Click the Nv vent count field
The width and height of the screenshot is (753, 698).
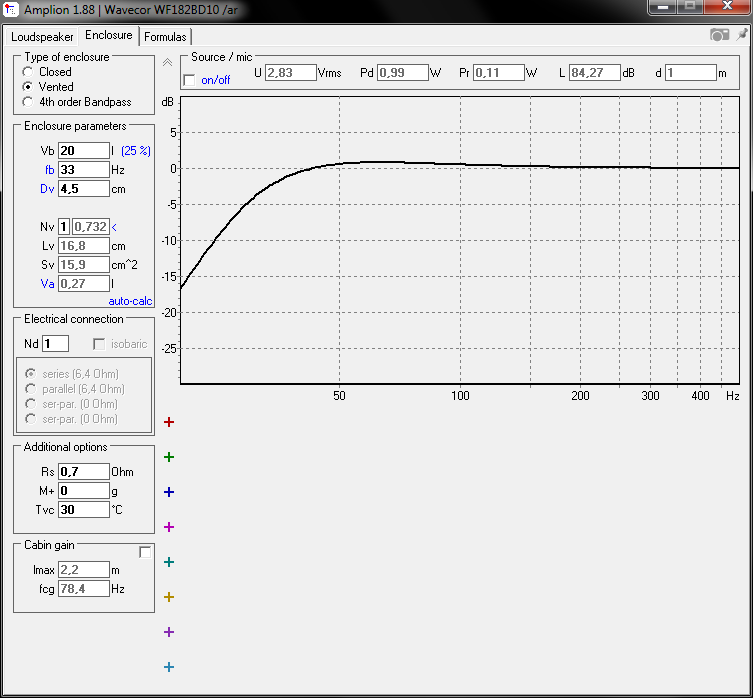64,226
